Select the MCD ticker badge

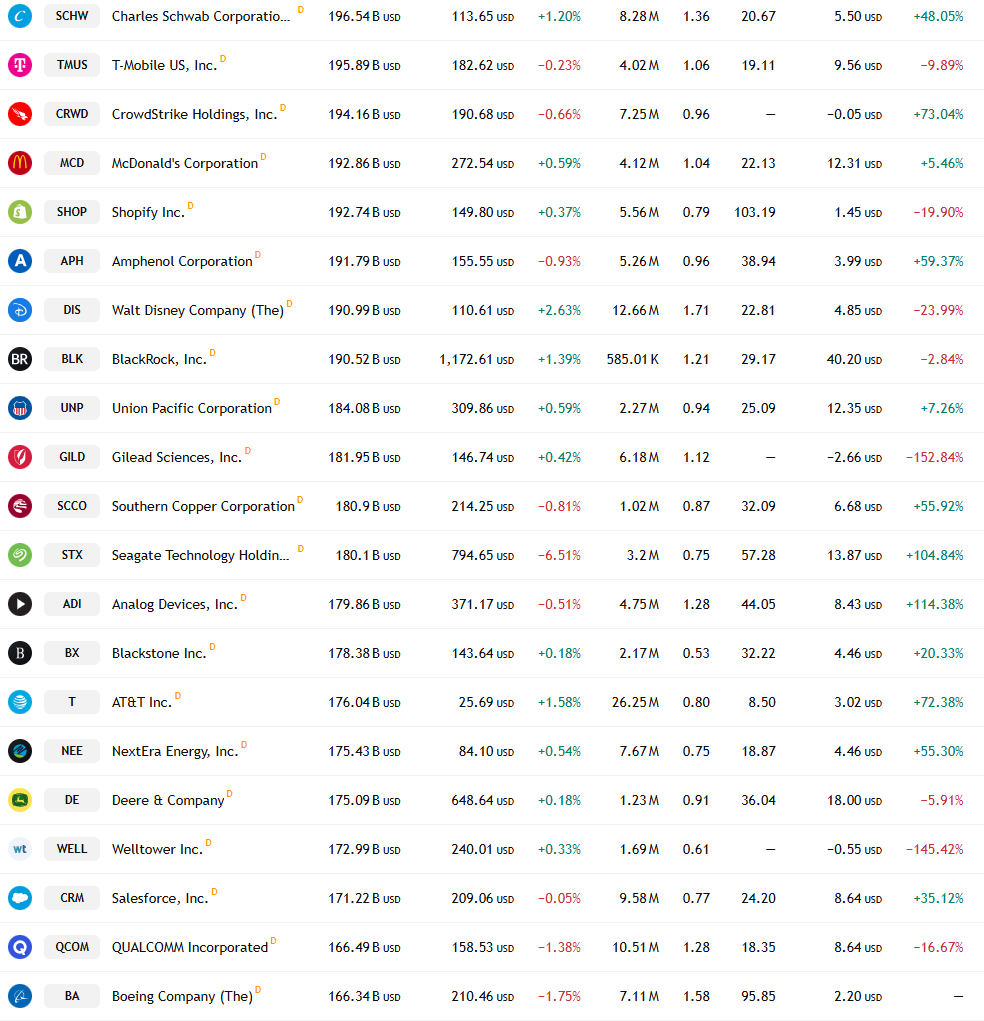pyautogui.click(x=72, y=163)
